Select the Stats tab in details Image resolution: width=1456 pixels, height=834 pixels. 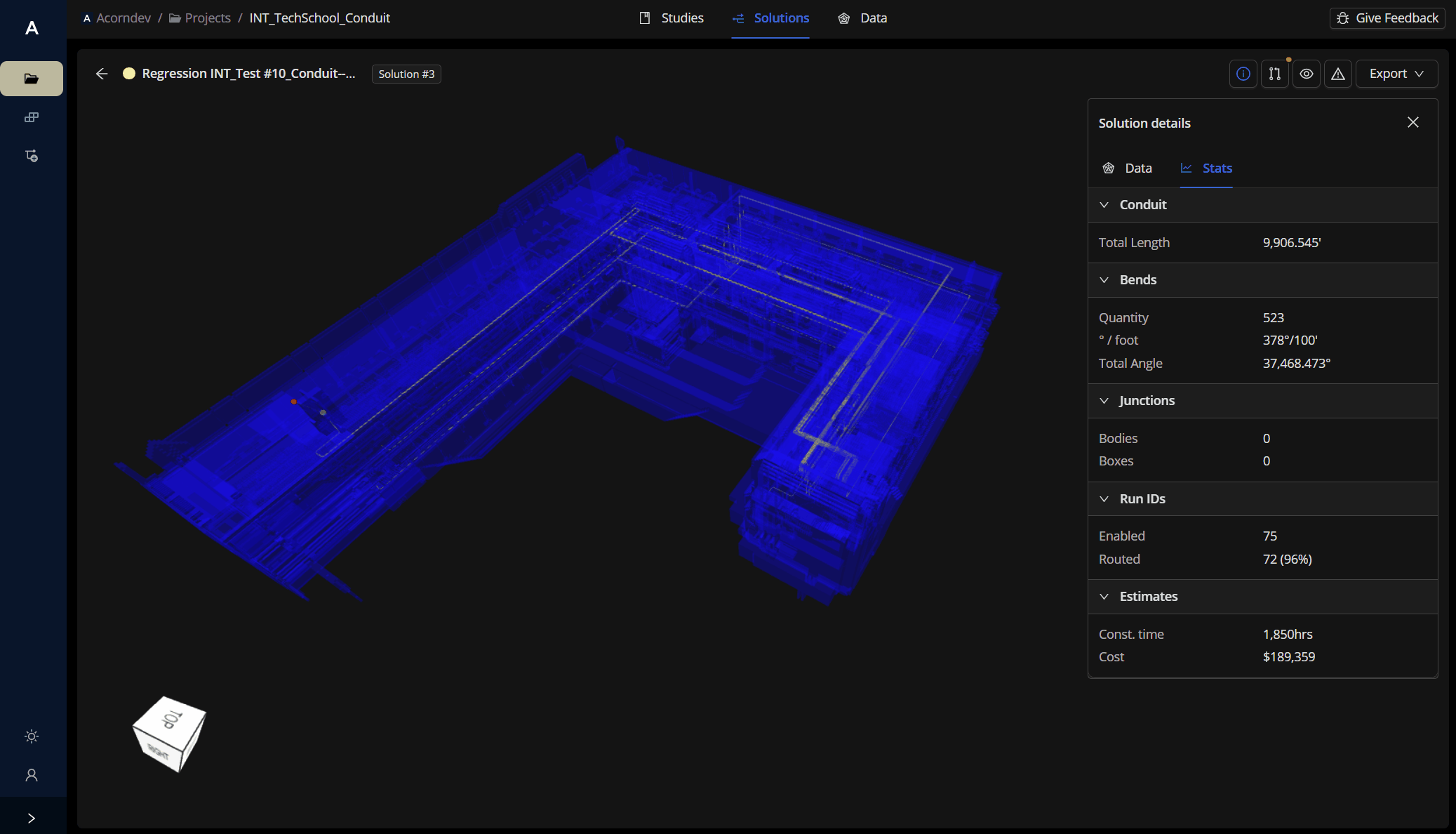(x=1206, y=168)
